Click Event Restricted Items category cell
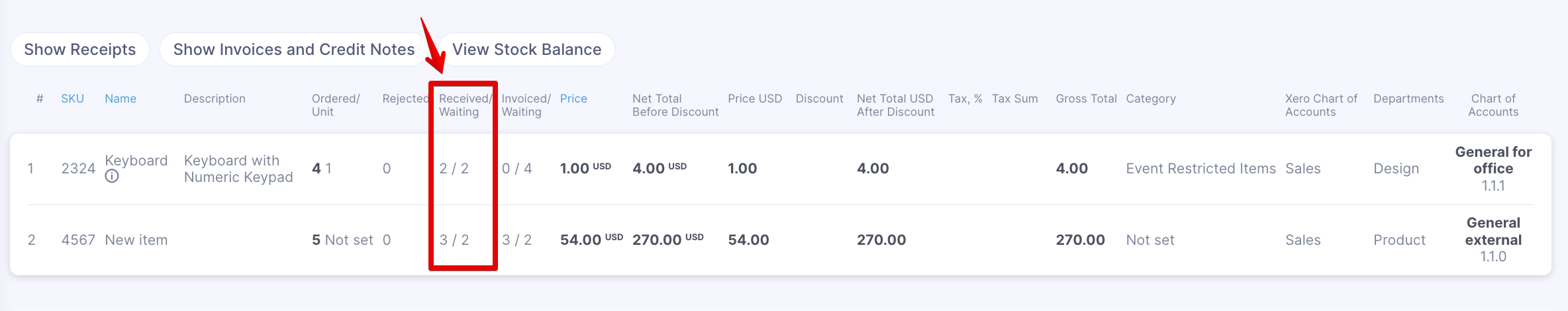Viewport: 1568px width, 311px height. coord(1201,169)
